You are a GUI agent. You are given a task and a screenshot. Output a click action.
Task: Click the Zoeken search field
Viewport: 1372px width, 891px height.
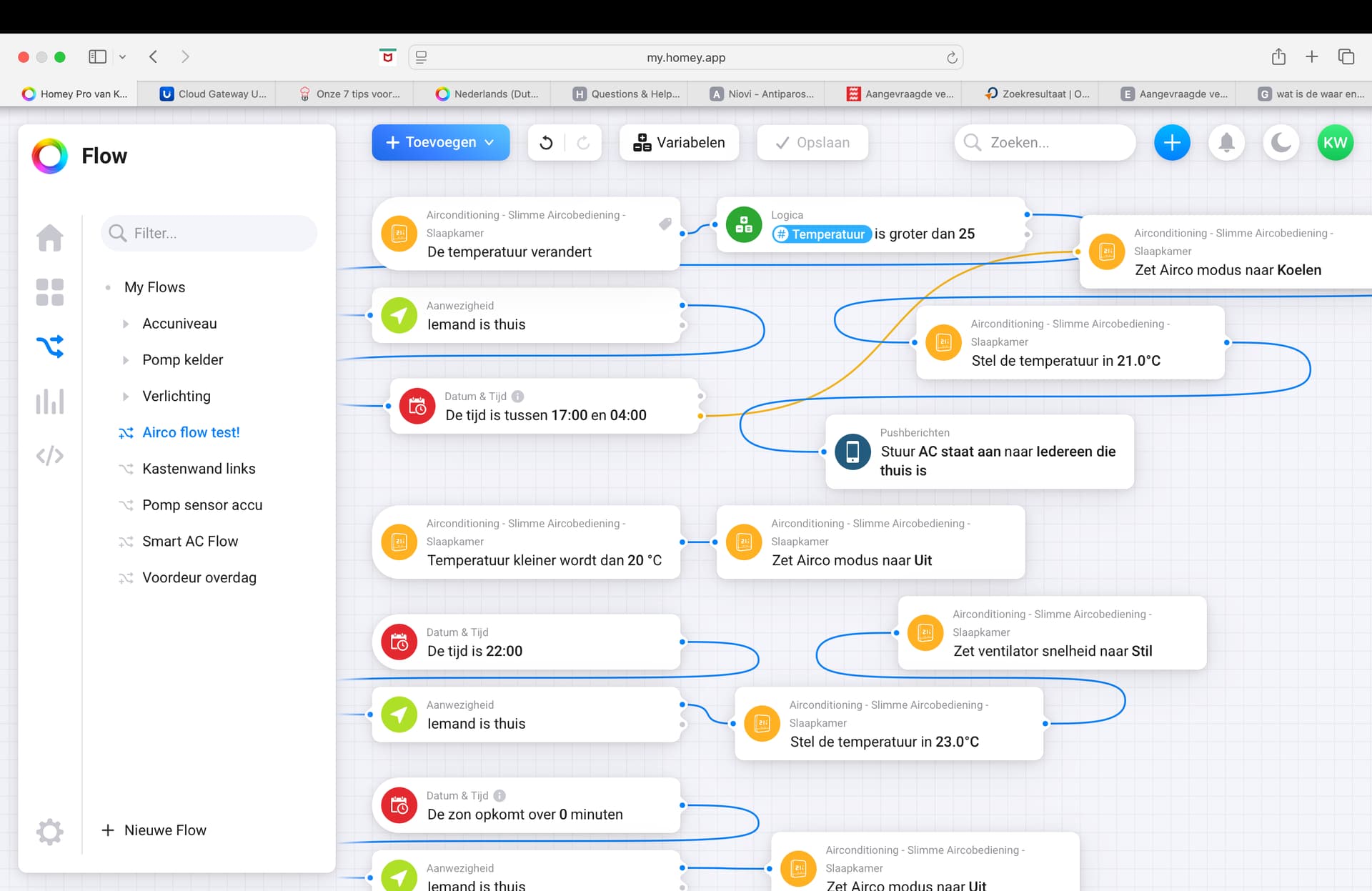click(1045, 142)
